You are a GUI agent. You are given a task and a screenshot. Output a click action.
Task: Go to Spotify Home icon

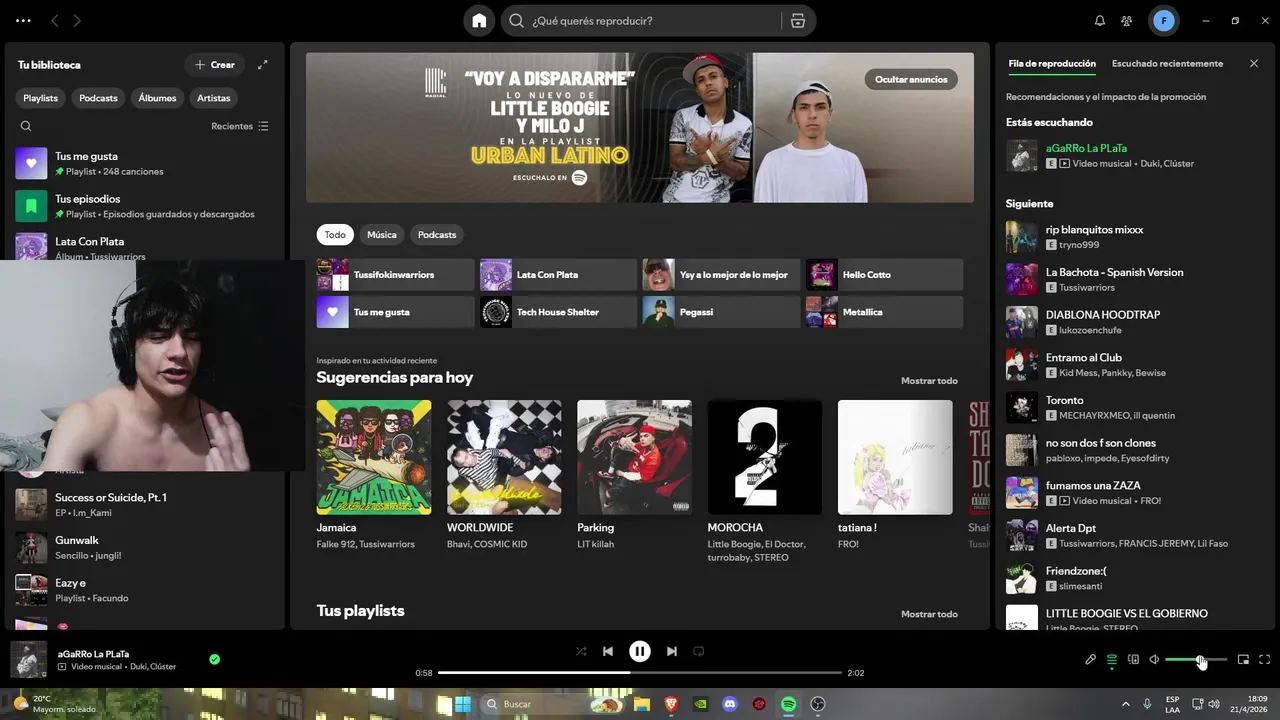(x=479, y=20)
